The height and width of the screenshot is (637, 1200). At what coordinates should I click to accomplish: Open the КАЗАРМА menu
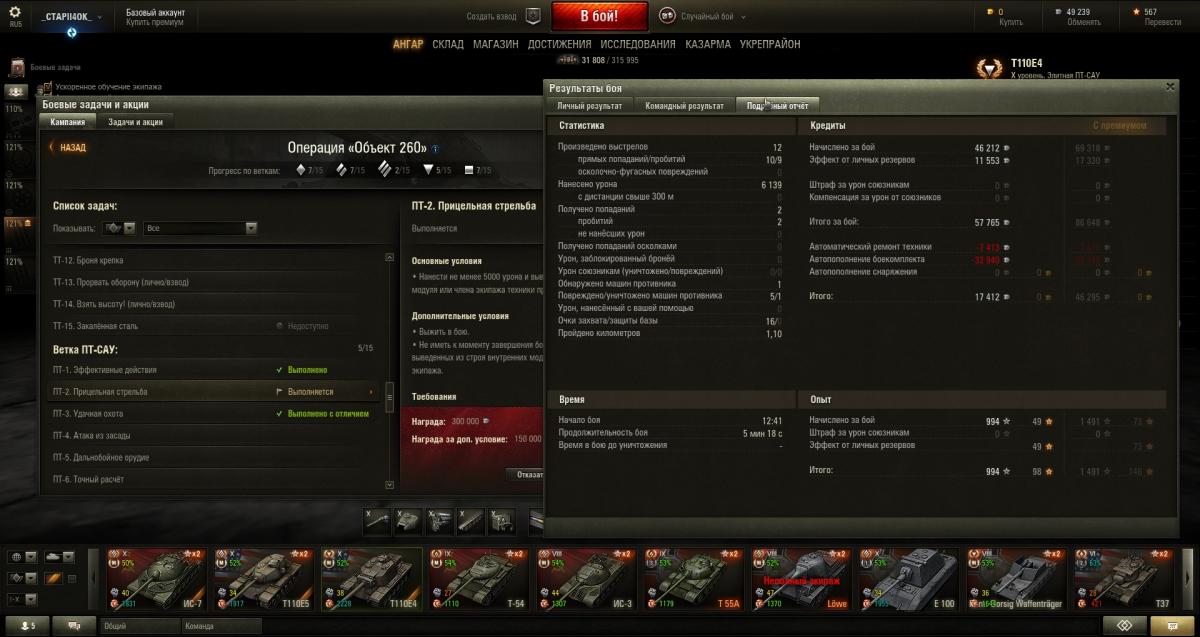[708, 45]
